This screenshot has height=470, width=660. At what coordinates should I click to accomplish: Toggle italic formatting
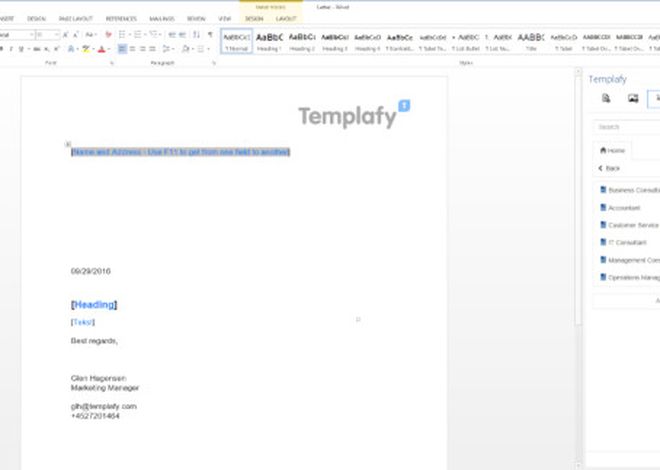11,49
